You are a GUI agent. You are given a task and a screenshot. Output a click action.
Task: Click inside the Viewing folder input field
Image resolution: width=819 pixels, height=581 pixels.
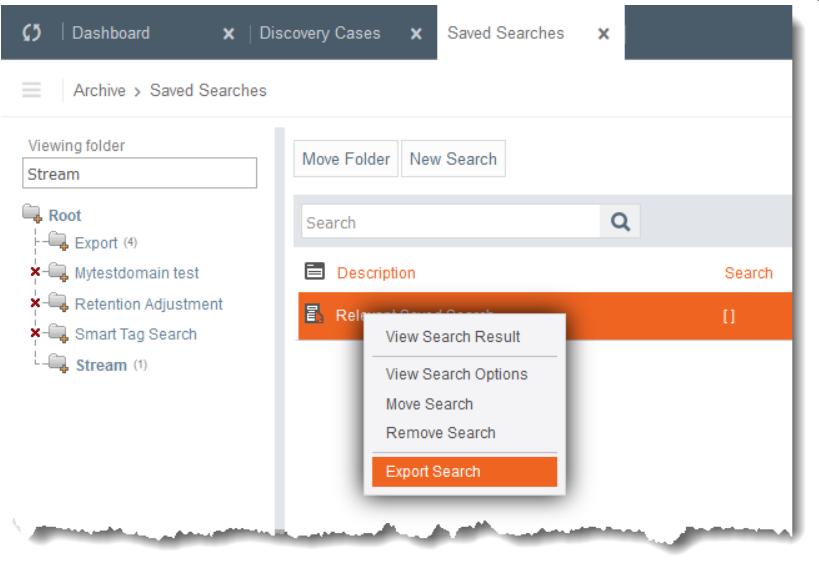tap(139, 172)
